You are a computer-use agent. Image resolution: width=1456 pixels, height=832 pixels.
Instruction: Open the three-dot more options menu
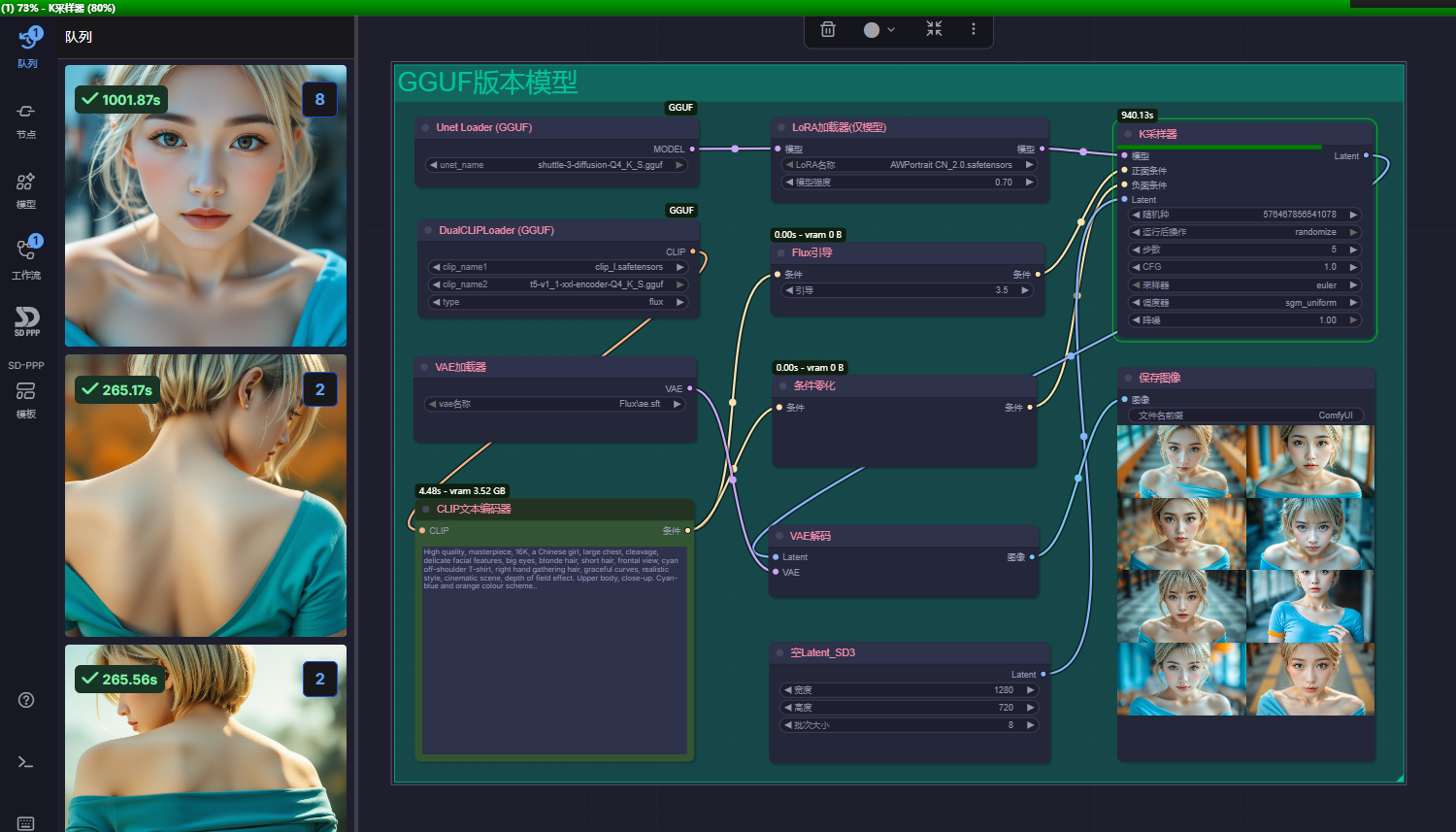coord(973,29)
